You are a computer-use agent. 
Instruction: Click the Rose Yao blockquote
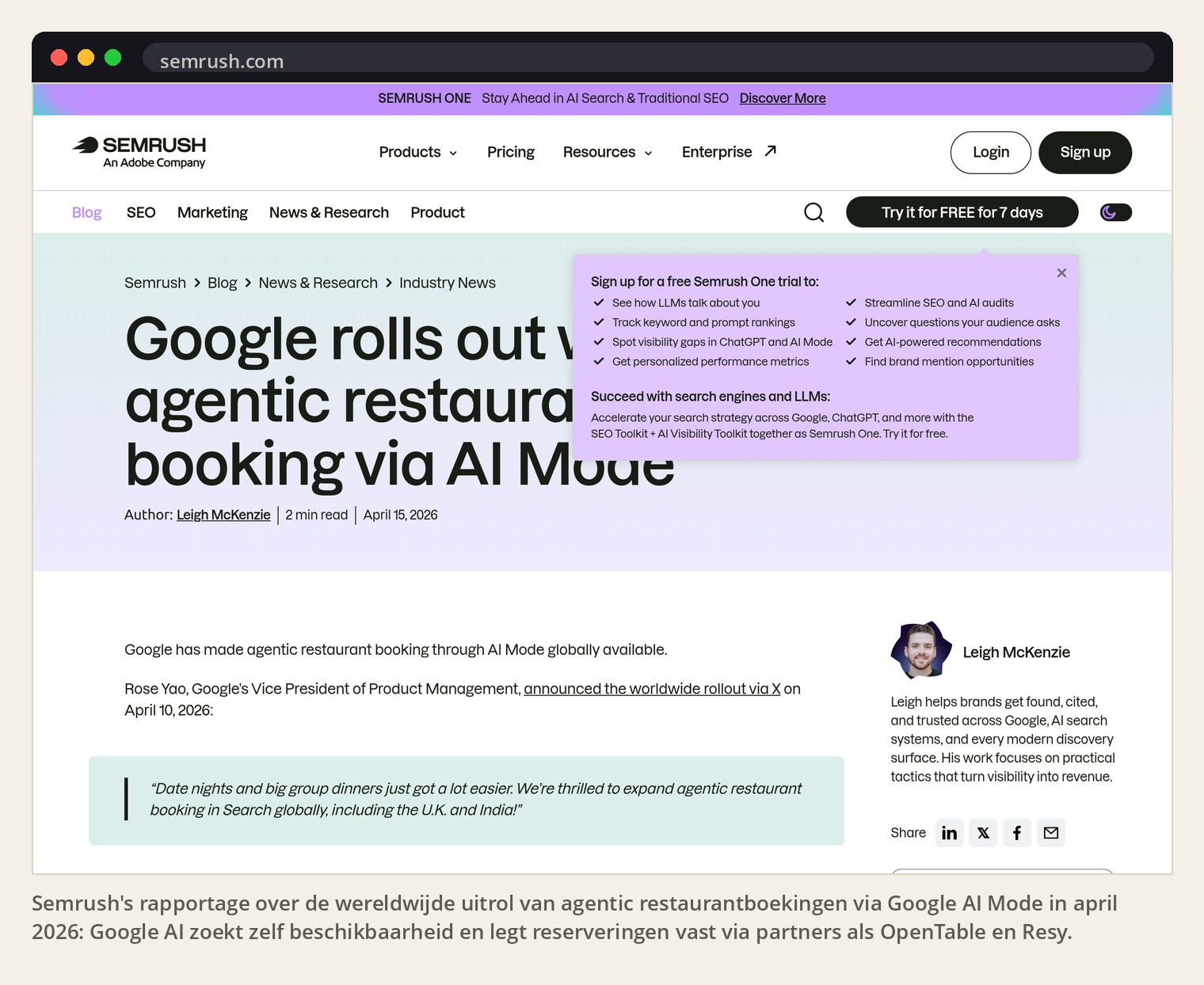click(x=467, y=801)
